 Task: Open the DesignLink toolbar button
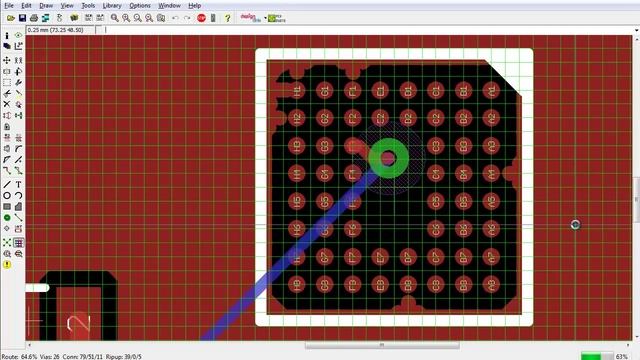click(x=251, y=18)
